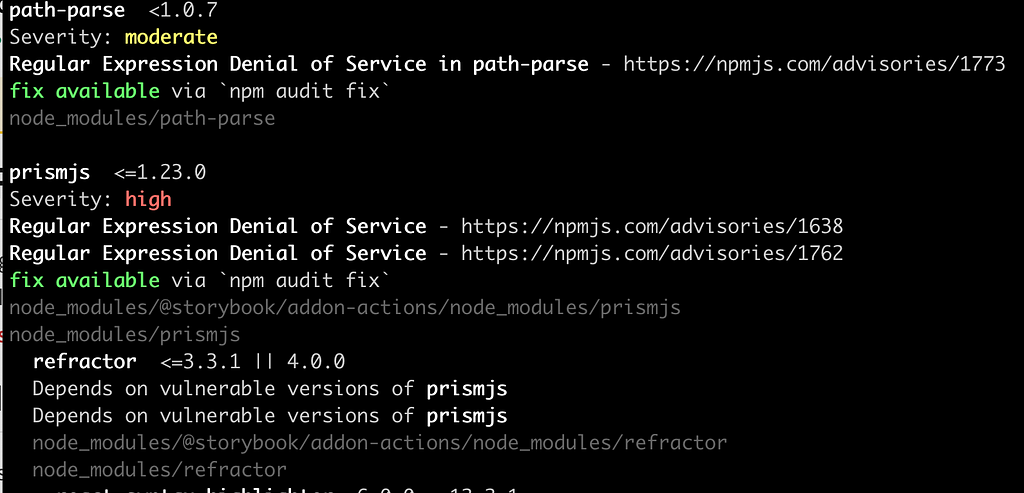Open the advisories/1638 URL link
The image size is (1024, 493).
[652, 227]
